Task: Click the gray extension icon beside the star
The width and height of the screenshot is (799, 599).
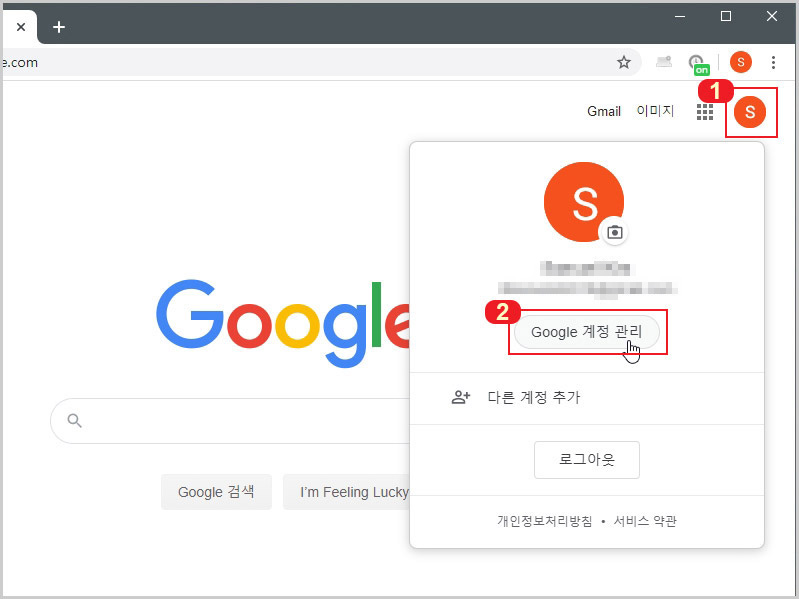Action: 663,62
